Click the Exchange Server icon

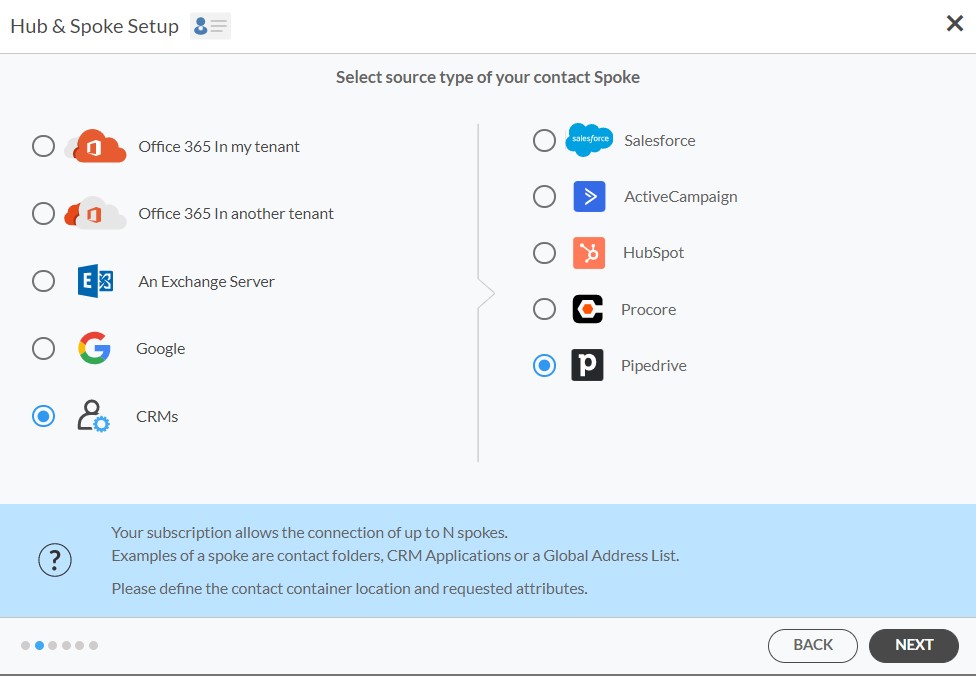[x=95, y=281]
